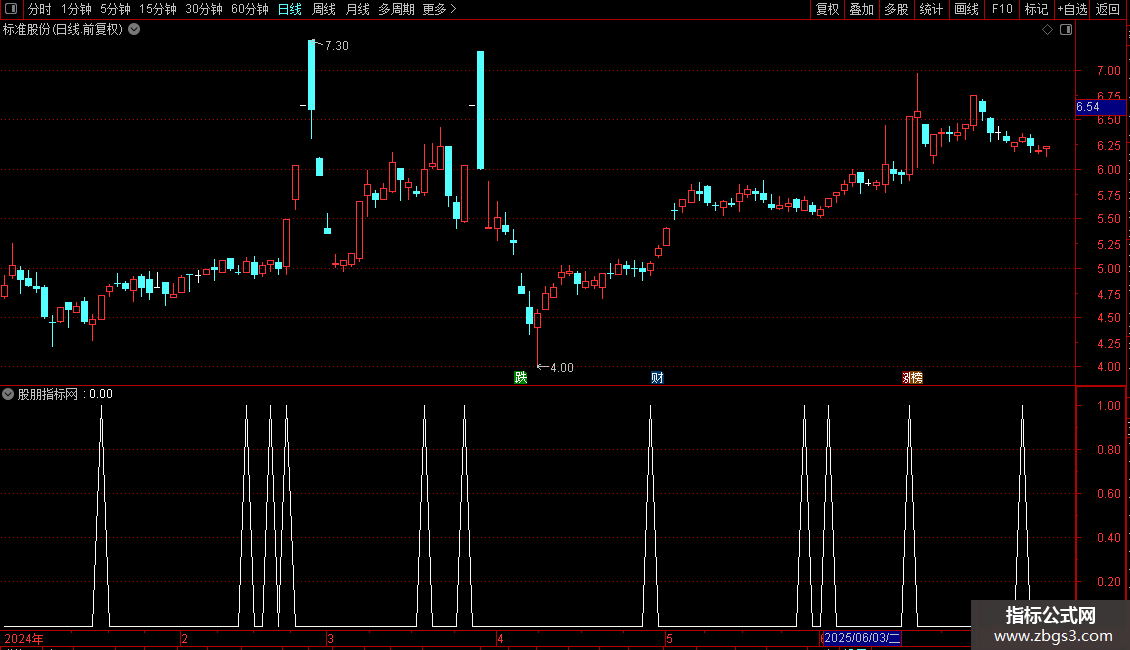Click the 4.00 low price label
The image size is (1130, 650).
561,368
